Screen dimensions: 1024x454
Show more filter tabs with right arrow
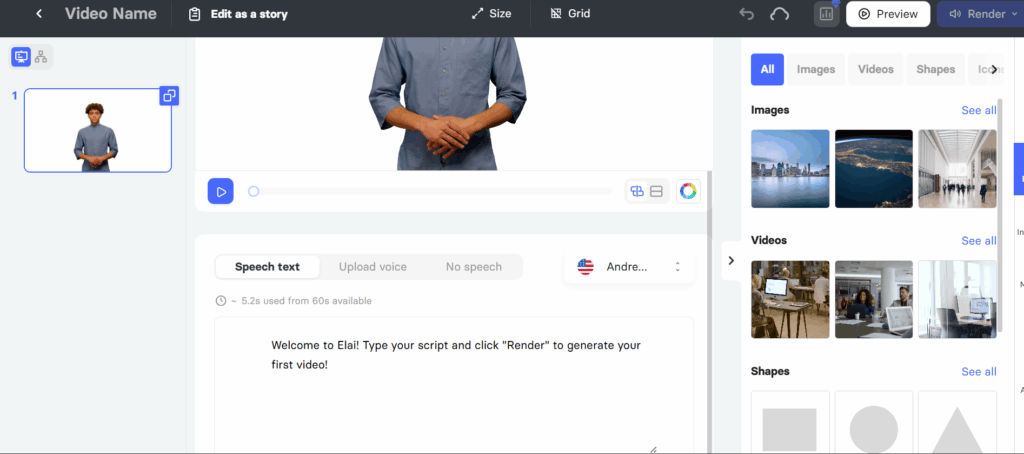[994, 69]
